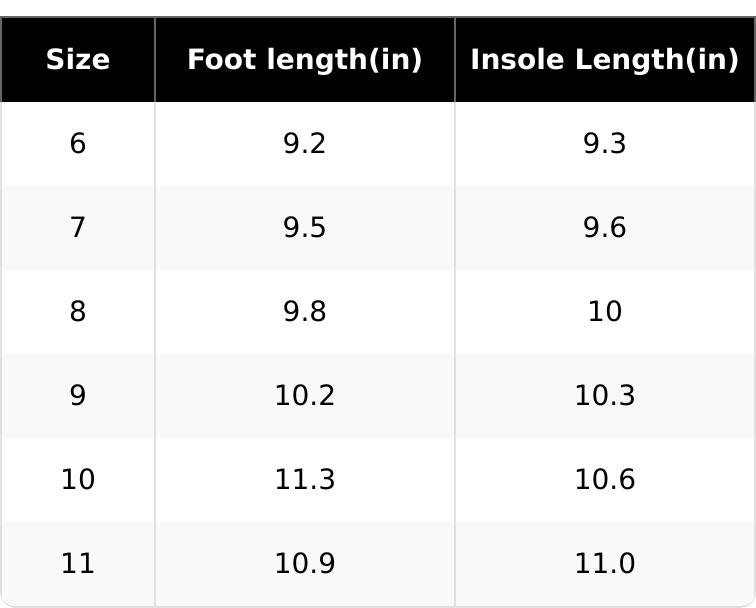Screen dimensions: 756x608
Task: Select insole length 10 in size 8 row
Action: 604,312
